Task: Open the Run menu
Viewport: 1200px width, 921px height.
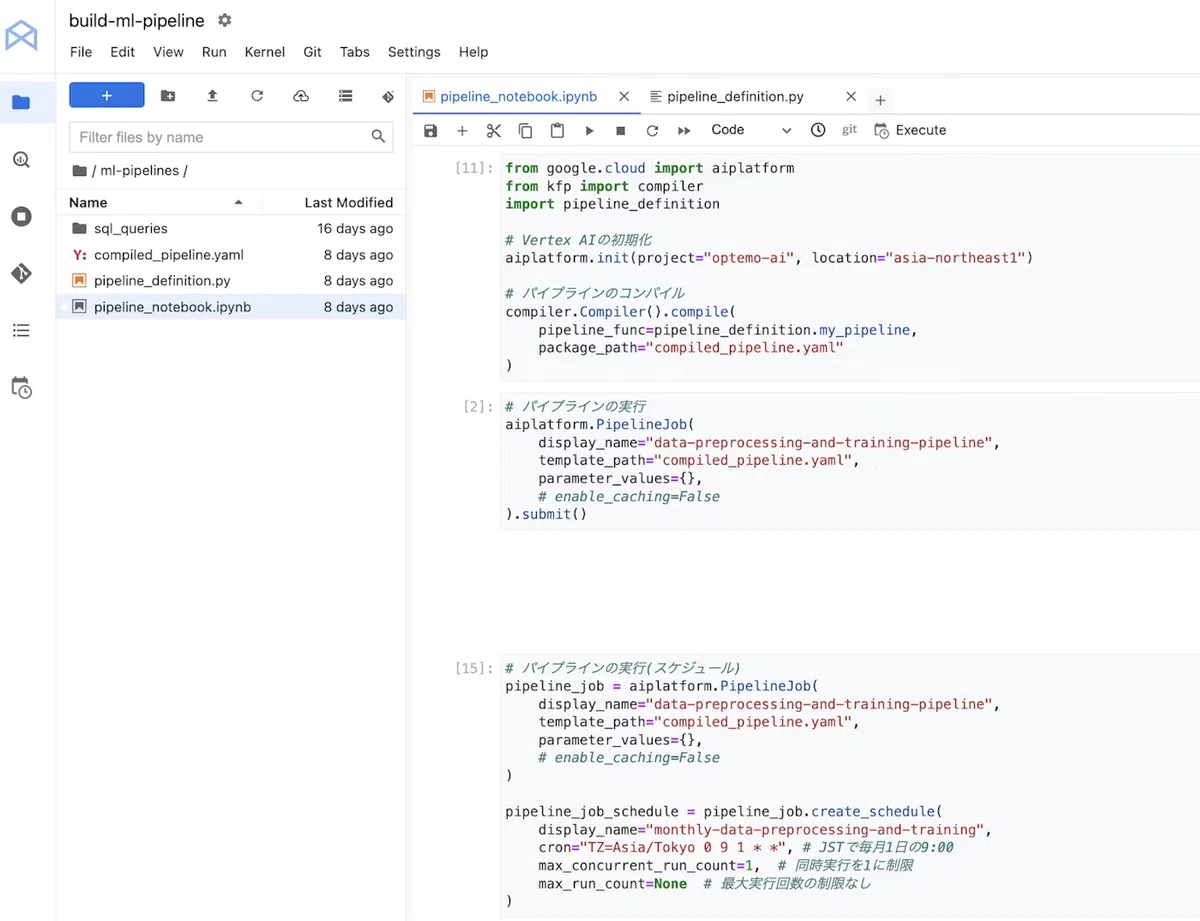Action: 214,52
